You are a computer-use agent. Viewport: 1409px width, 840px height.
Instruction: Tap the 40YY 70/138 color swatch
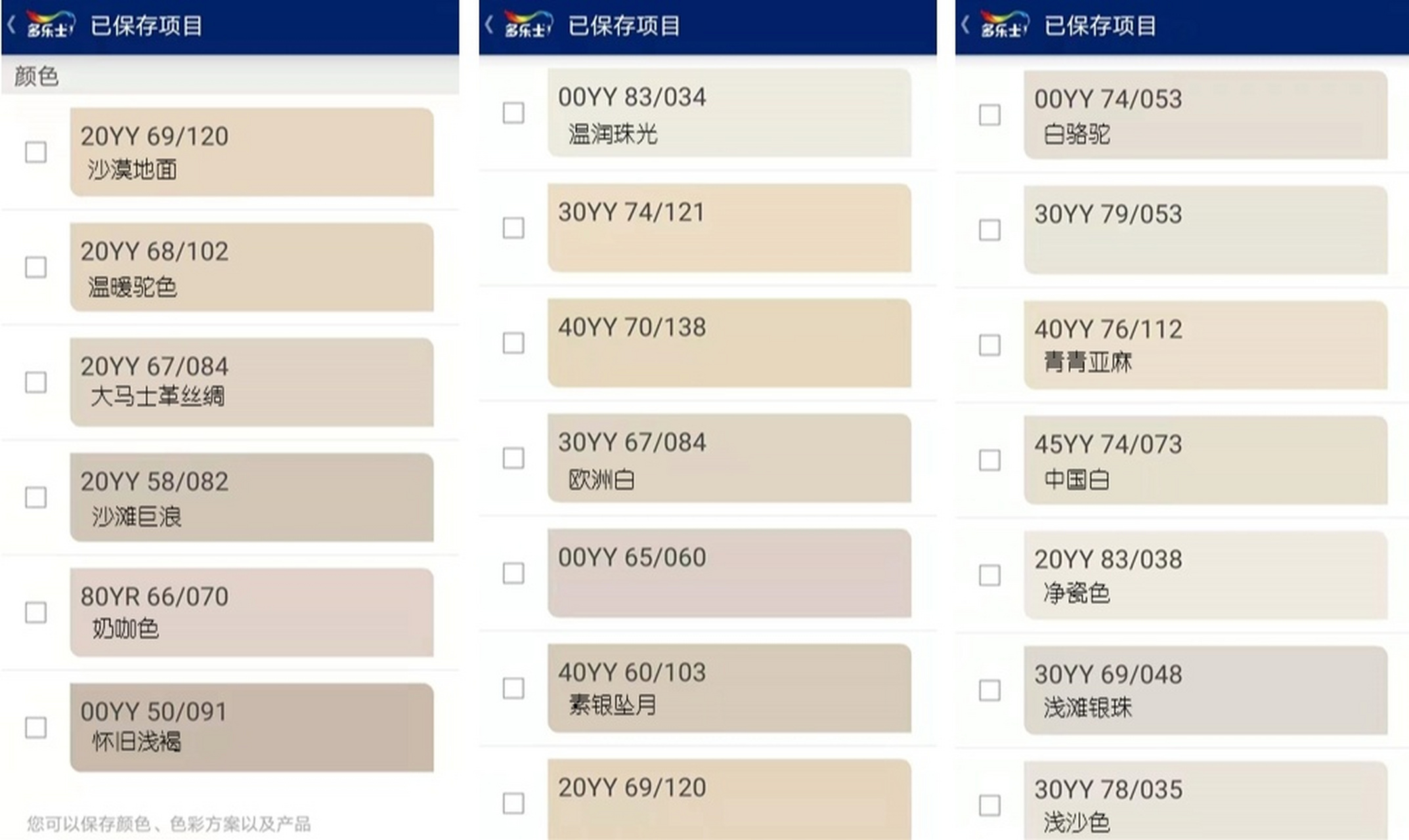(x=729, y=343)
